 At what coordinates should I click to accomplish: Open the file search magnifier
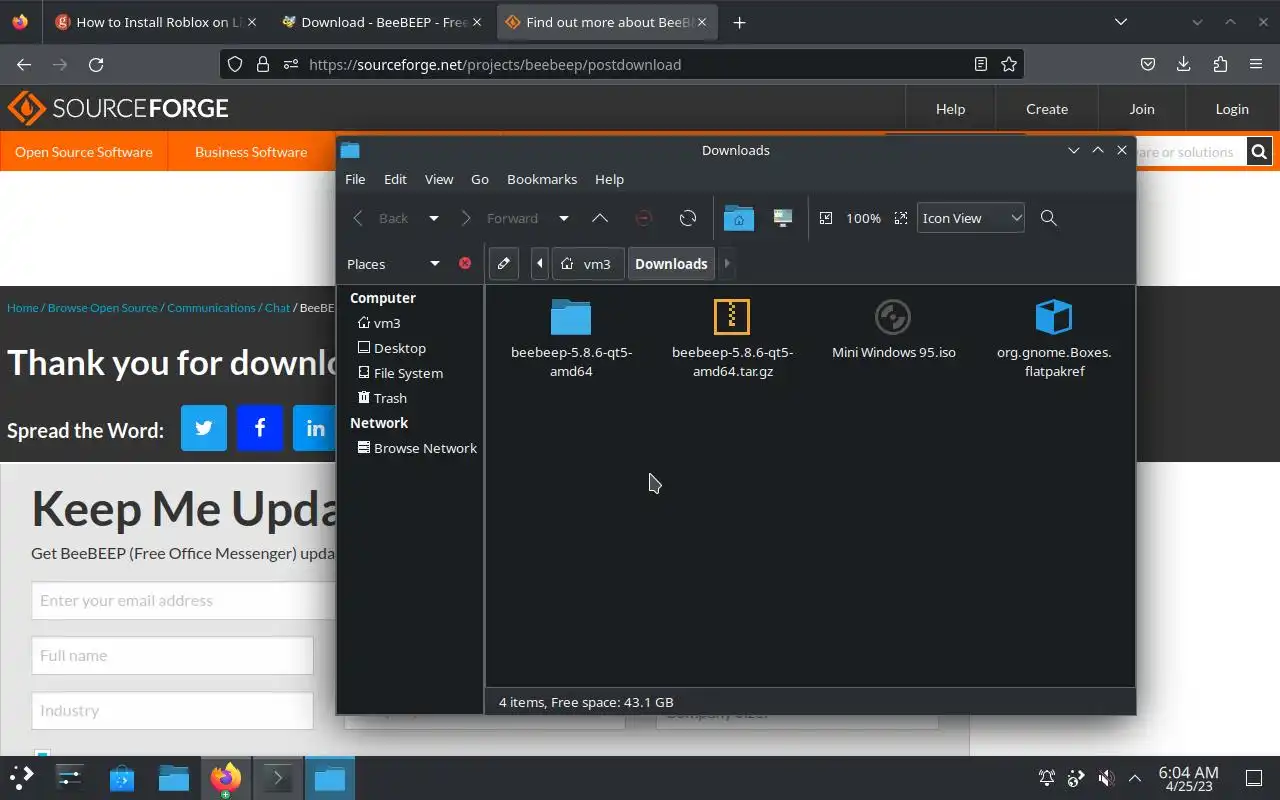point(1049,218)
